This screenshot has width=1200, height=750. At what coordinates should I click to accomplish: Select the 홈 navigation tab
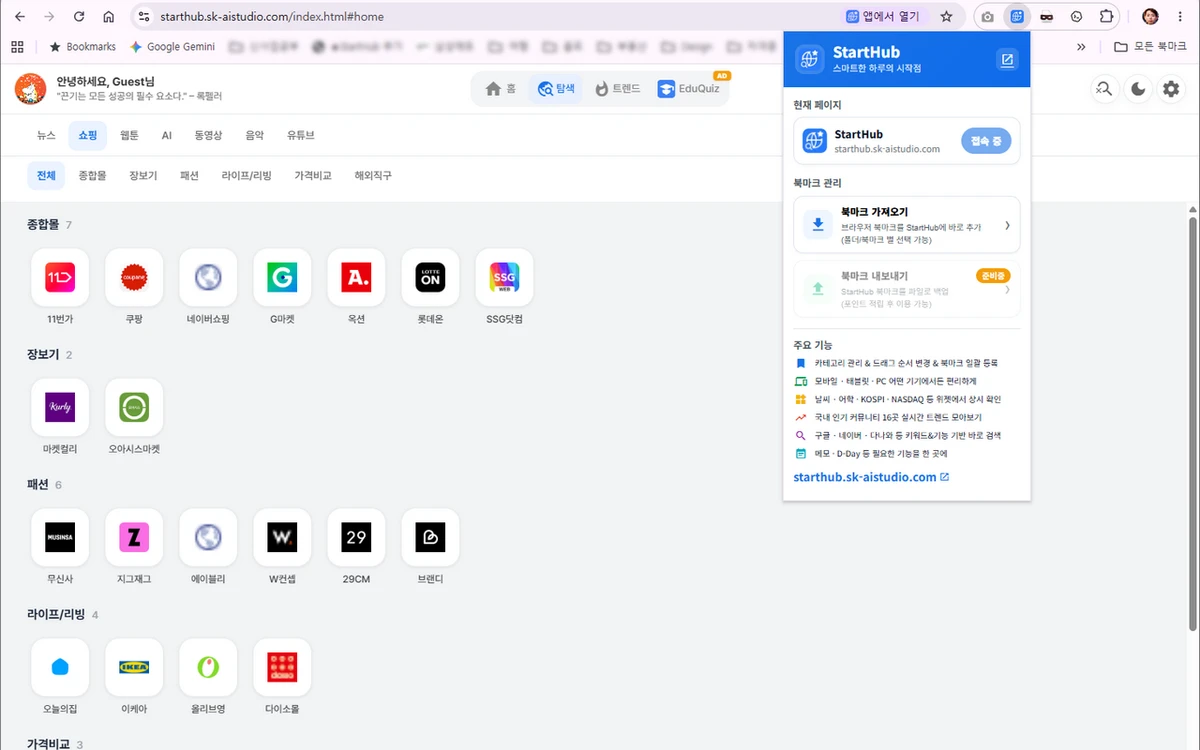pos(501,89)
